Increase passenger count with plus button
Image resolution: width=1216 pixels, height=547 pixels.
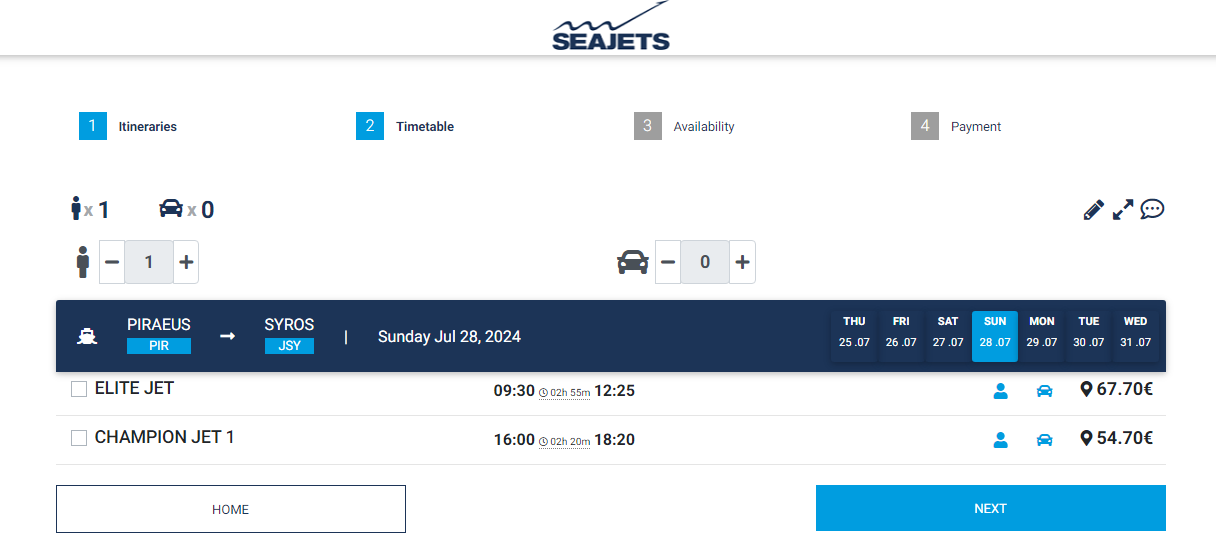pos(185,262)
